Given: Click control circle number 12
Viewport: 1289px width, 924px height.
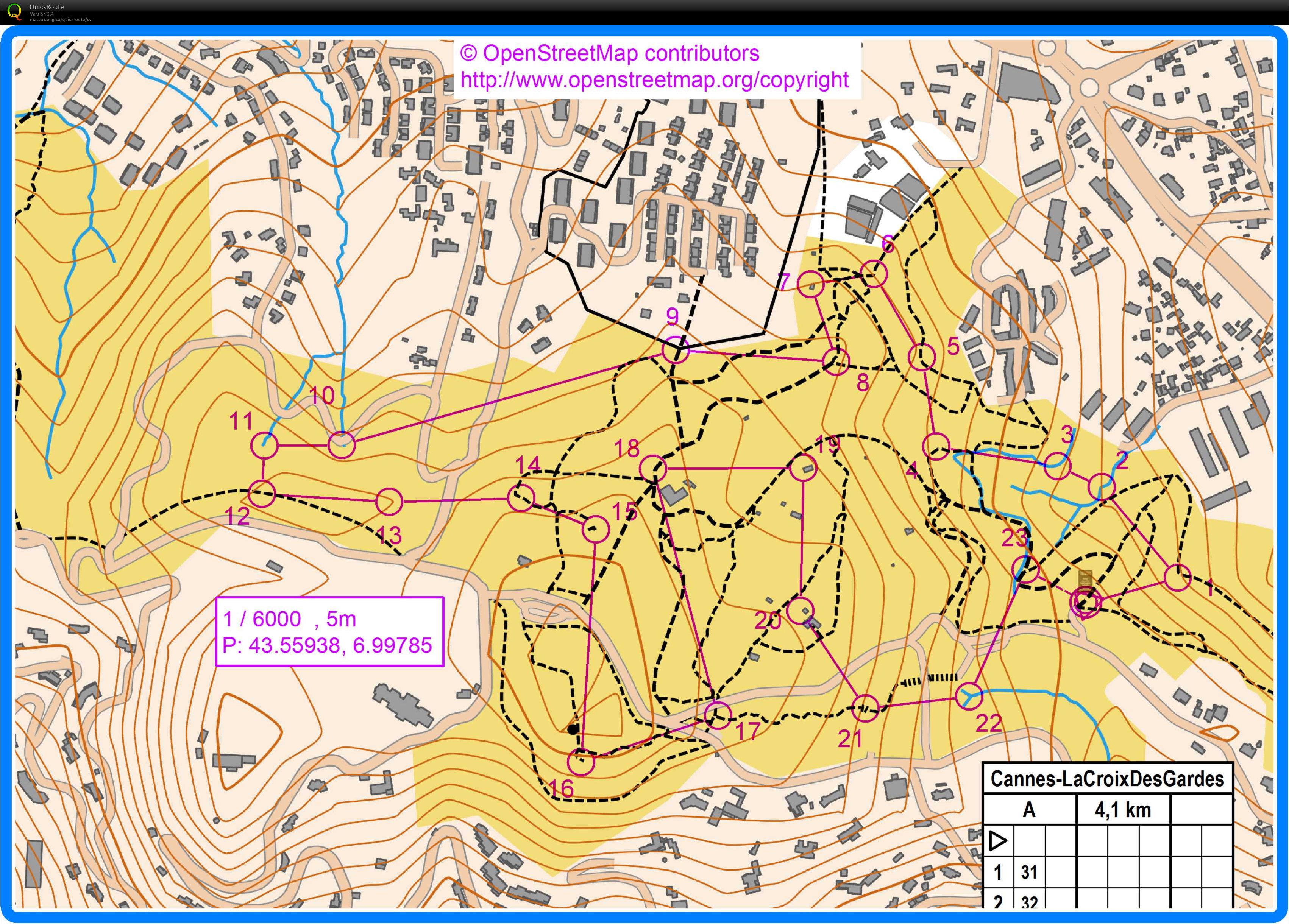Looking at the screenshot, I should pyautogui.click(x=262, y=494).
